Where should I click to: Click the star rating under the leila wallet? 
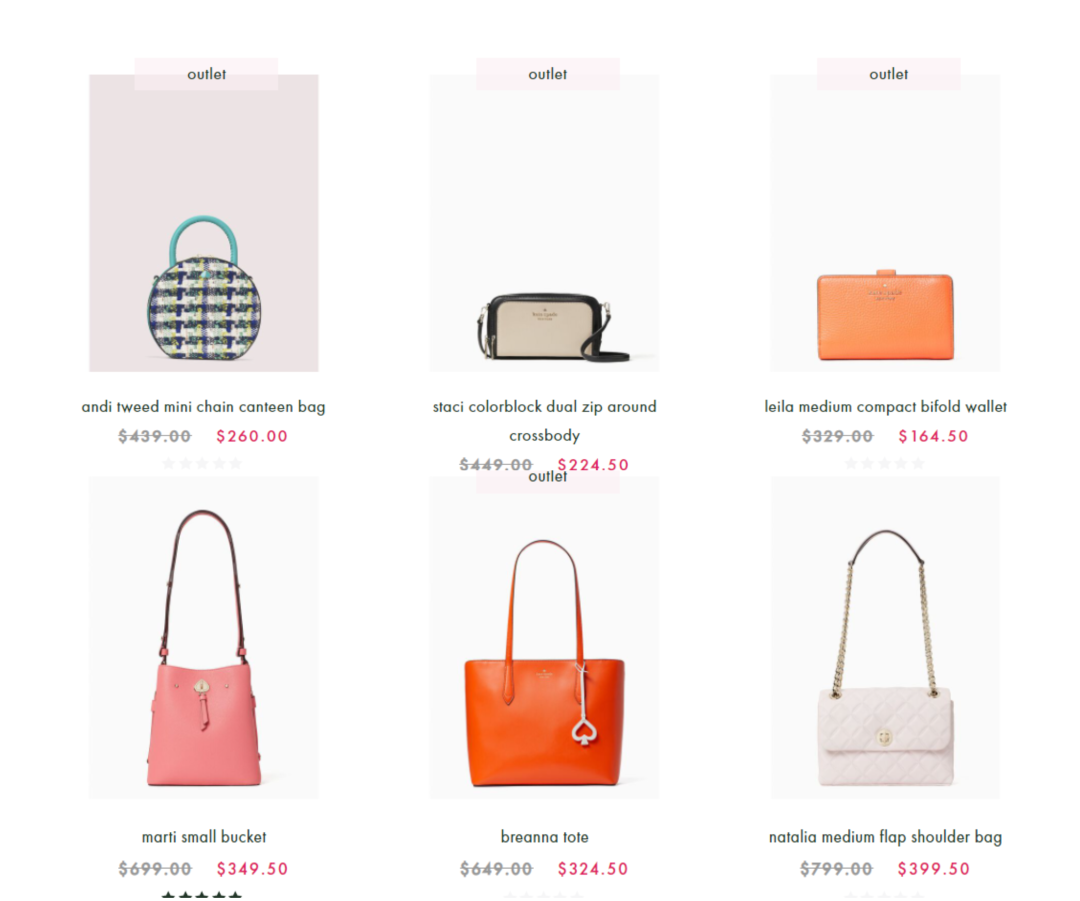[884, 464]
